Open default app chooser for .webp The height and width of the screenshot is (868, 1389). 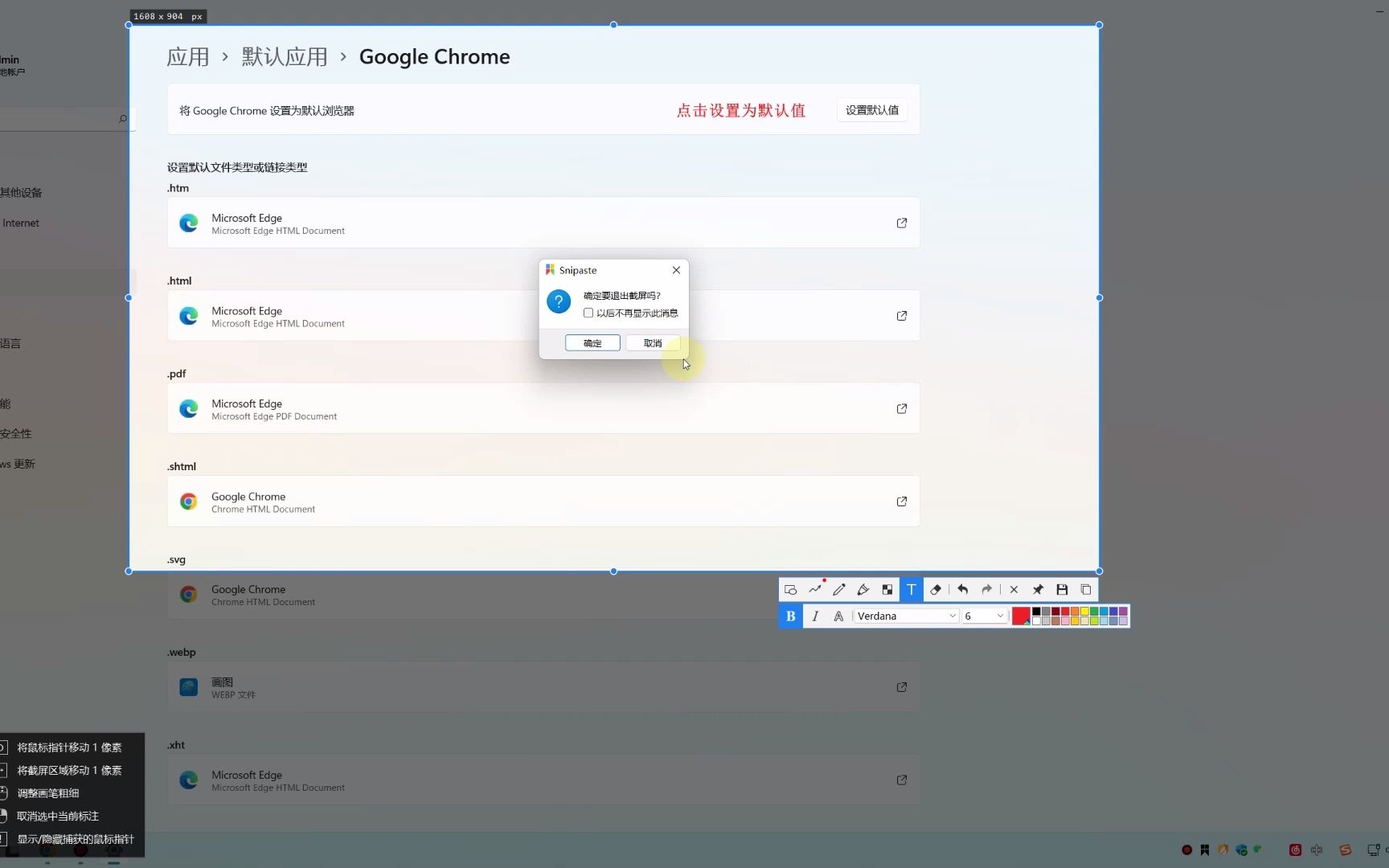[x=902, y=687]
